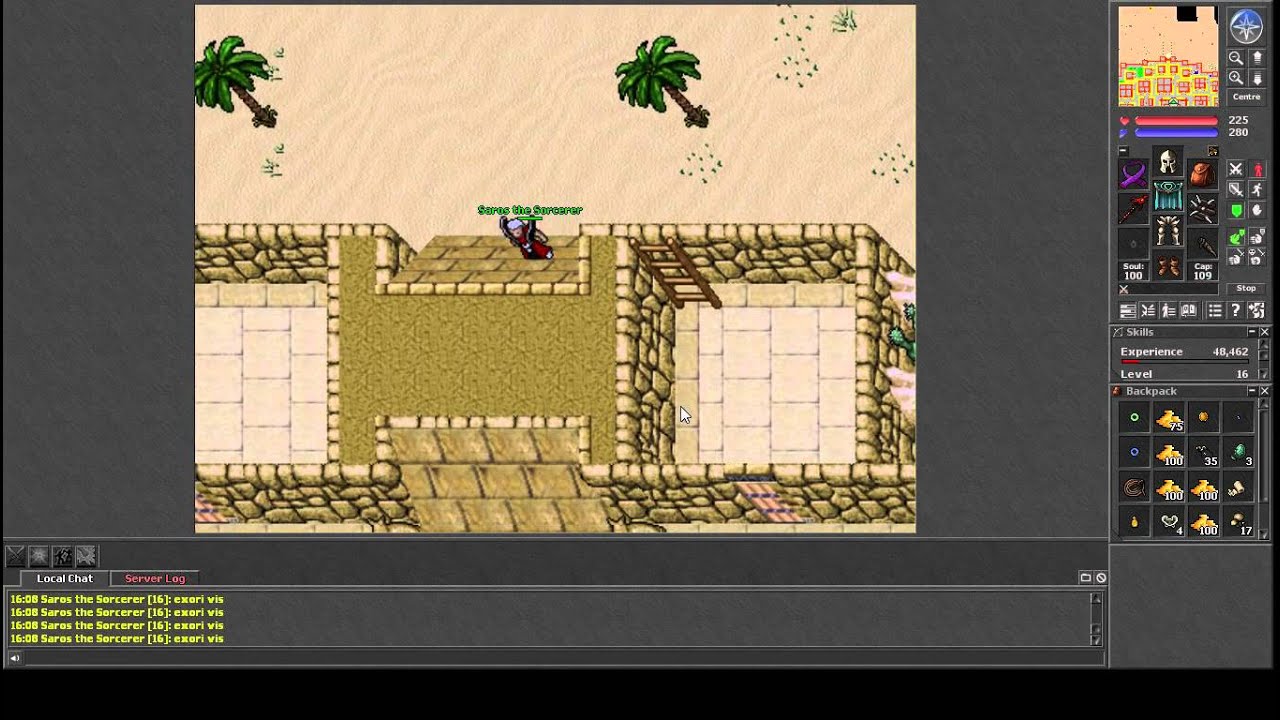1280x720 pixels.
Task: Click character Saros the Sorcerer
Action: coord(526,238)
